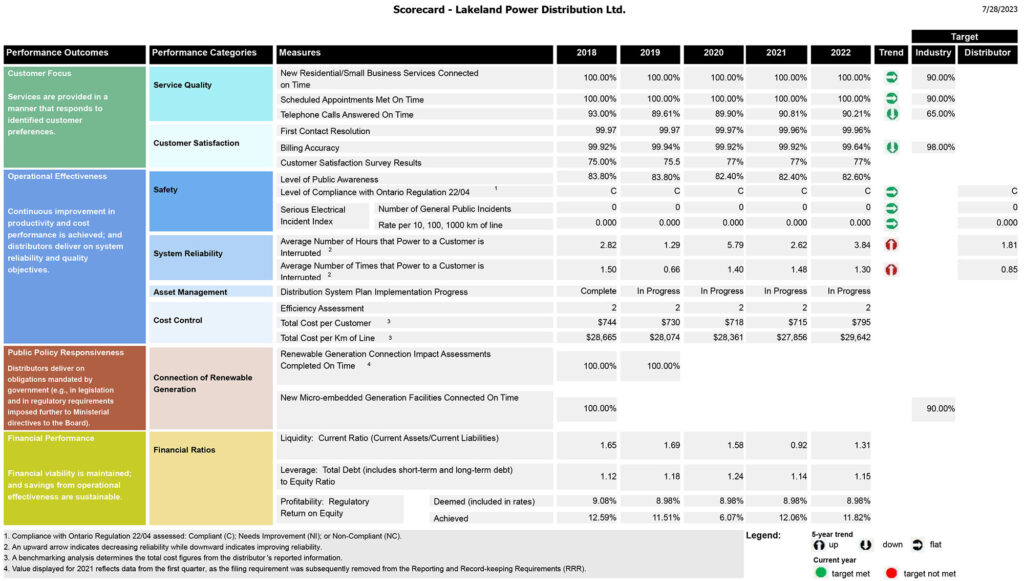Select the System Reliability category cell
The width and height of the screenshot is (1024, 581).
pos(211,258)
